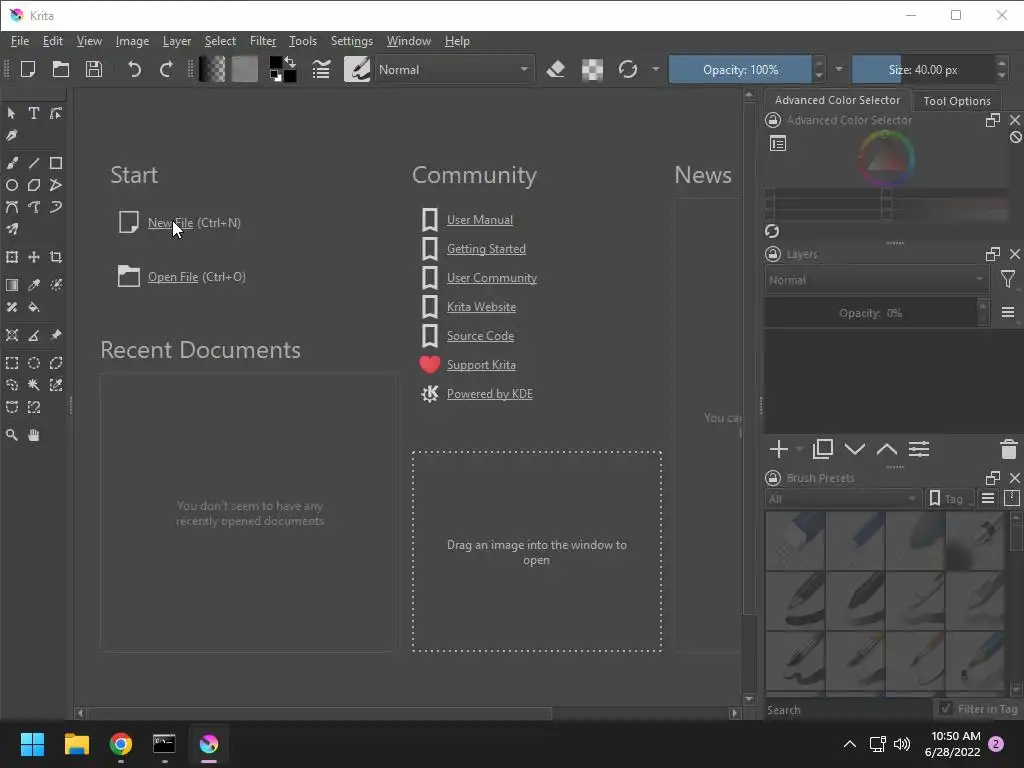Click the foreground black color swatch

tap(276, 64)
